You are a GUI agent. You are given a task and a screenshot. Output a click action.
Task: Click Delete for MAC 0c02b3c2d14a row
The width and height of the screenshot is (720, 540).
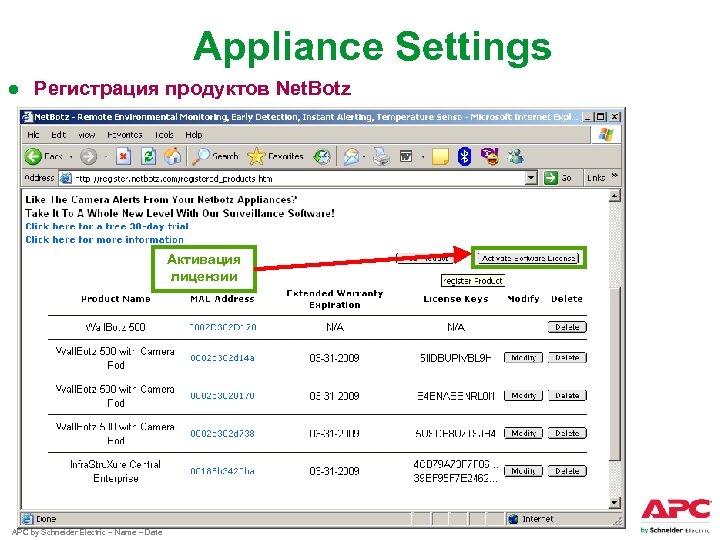click(x=567, y=357)
